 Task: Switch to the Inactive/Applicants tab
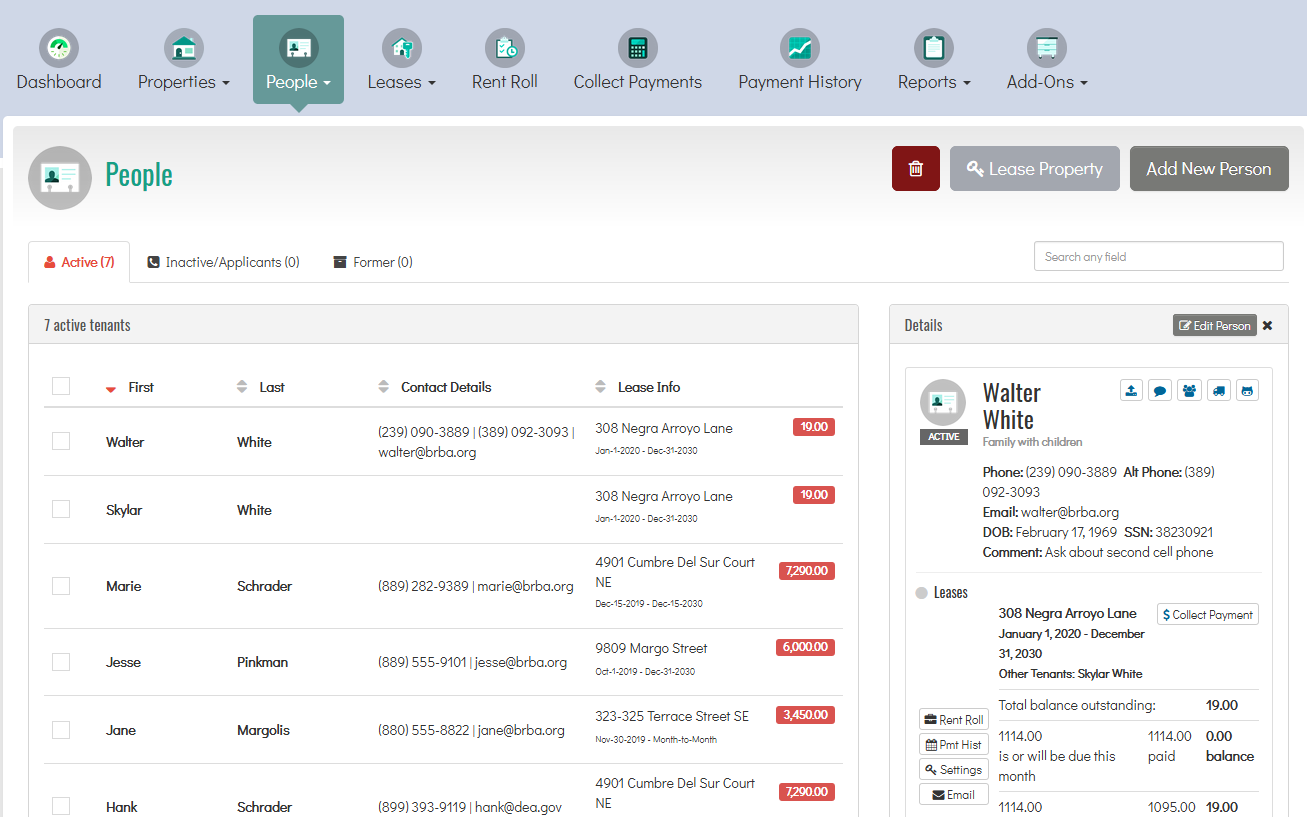tap(223, 262)
